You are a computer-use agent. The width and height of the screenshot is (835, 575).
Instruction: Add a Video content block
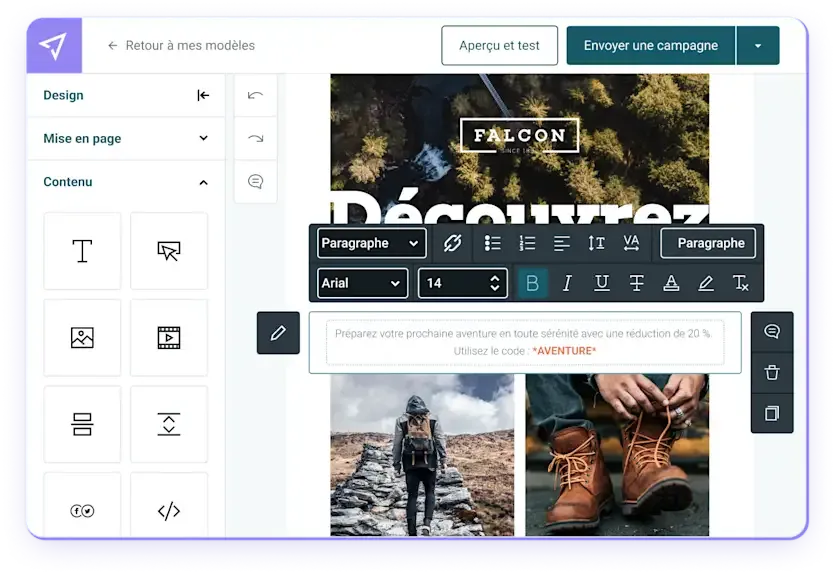point(169,338)
